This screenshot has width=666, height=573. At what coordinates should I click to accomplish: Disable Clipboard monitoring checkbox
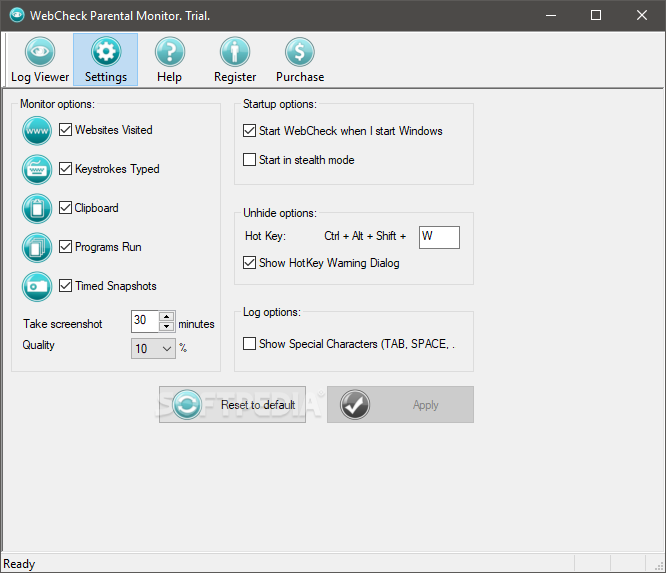coord(65,208)
